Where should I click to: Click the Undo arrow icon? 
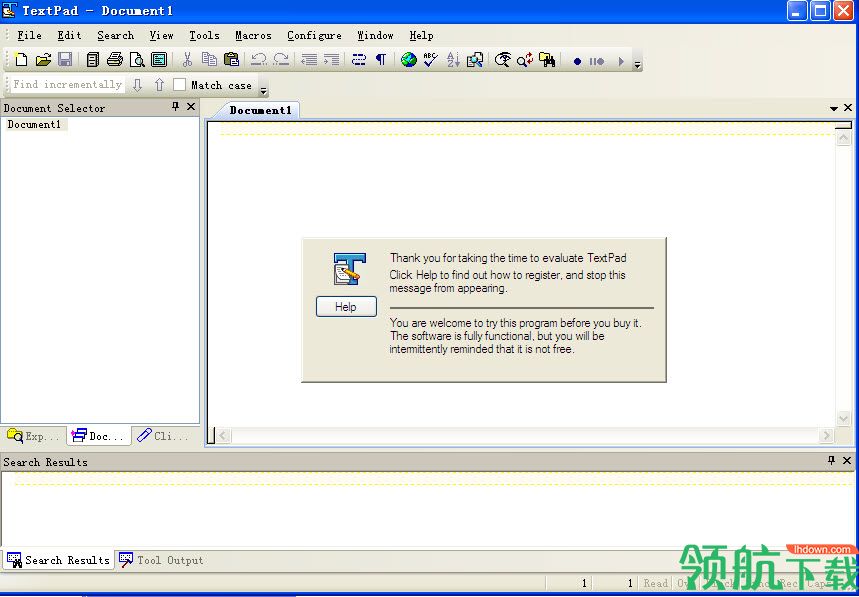coord(259,60)
